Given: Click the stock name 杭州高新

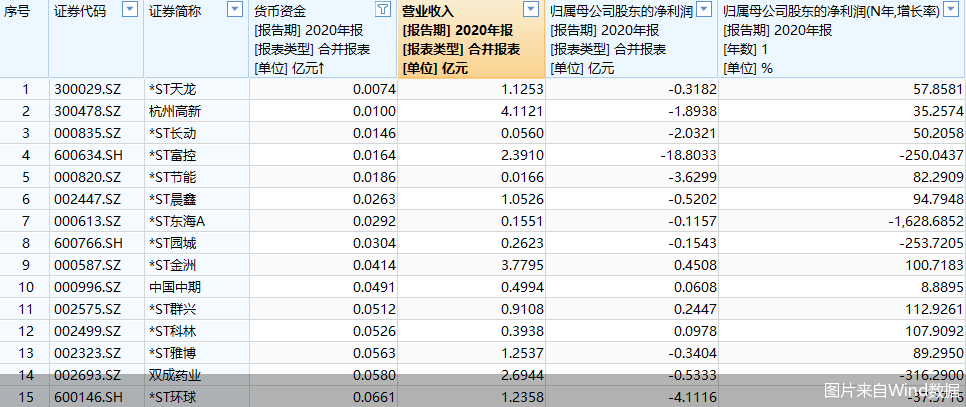Looking at the screenshot, I should point(175,112).
